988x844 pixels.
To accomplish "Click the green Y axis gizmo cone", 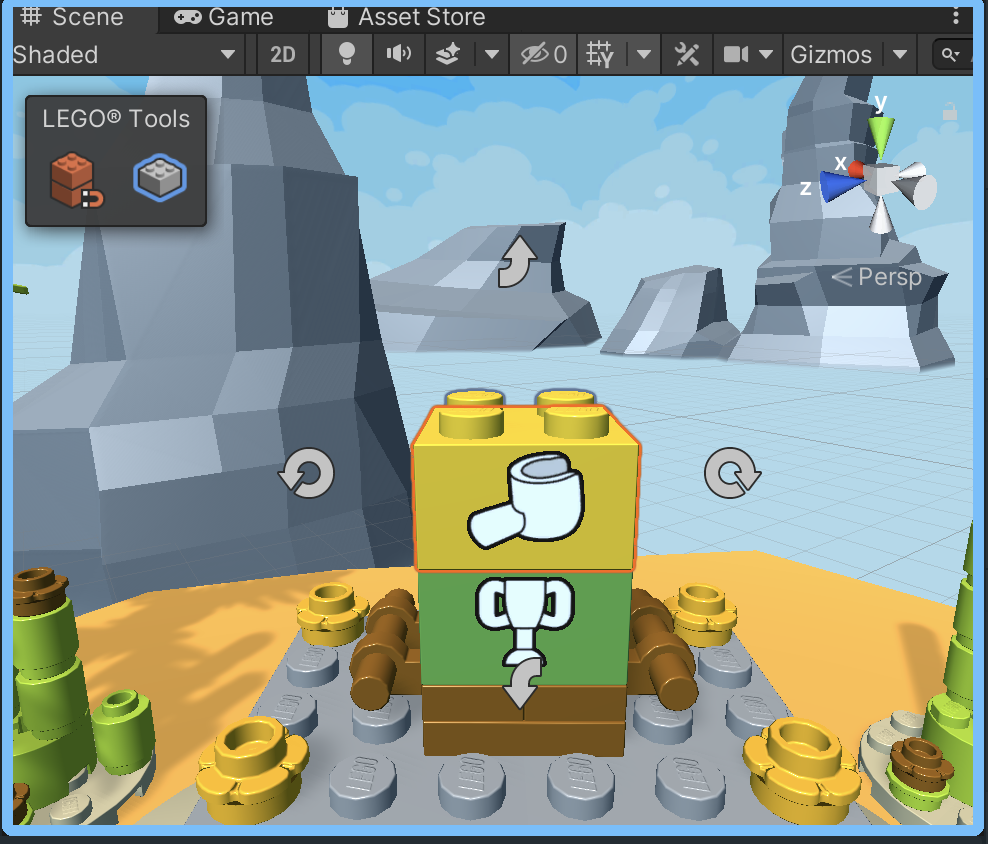I will [x=882, y=135].
